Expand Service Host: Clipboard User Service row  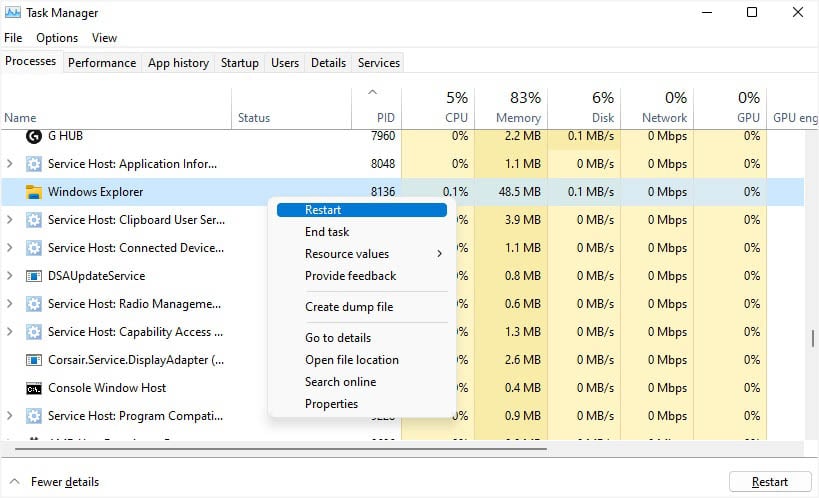click(10, 220)
